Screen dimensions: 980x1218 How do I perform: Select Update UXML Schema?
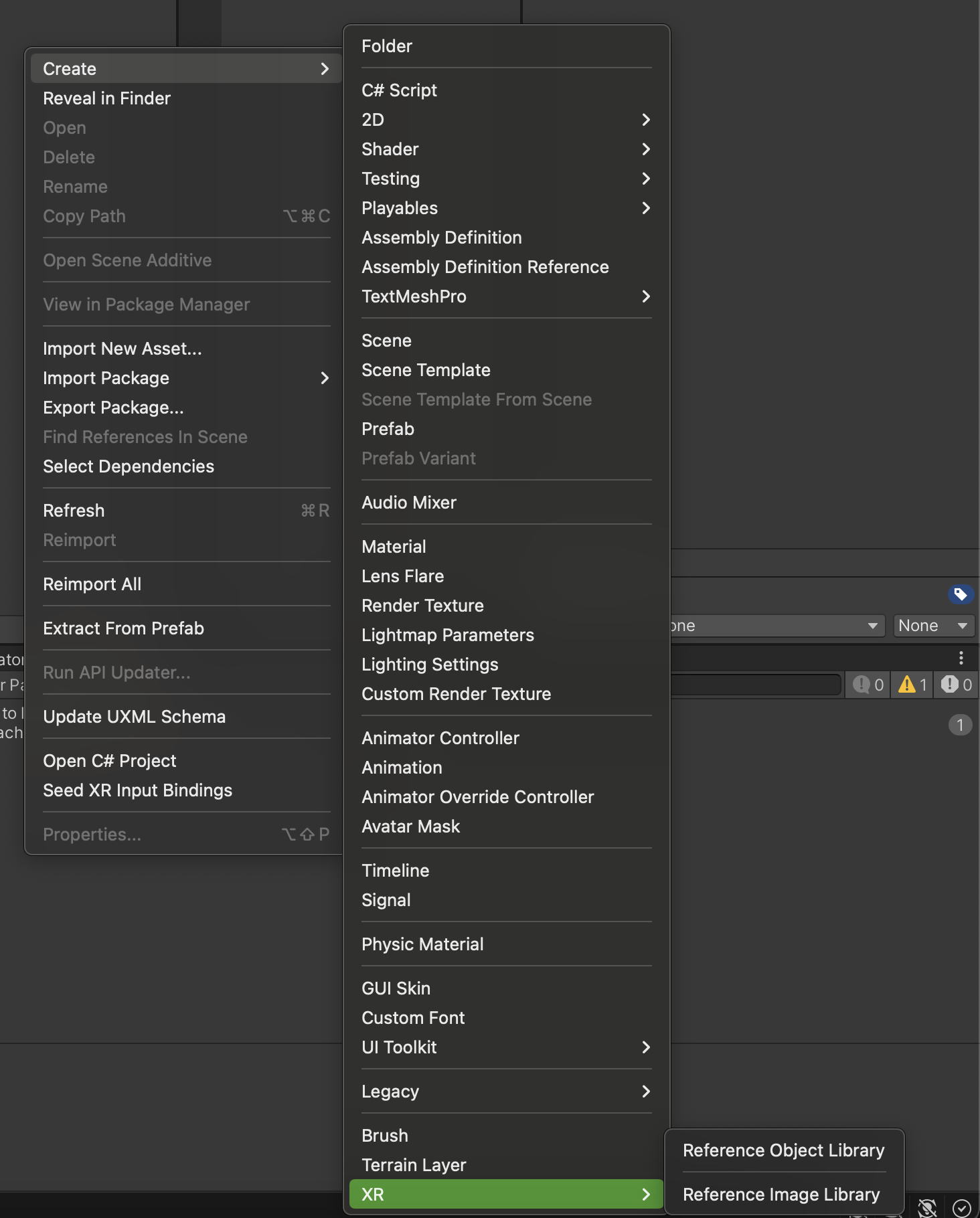pos(186,717)
